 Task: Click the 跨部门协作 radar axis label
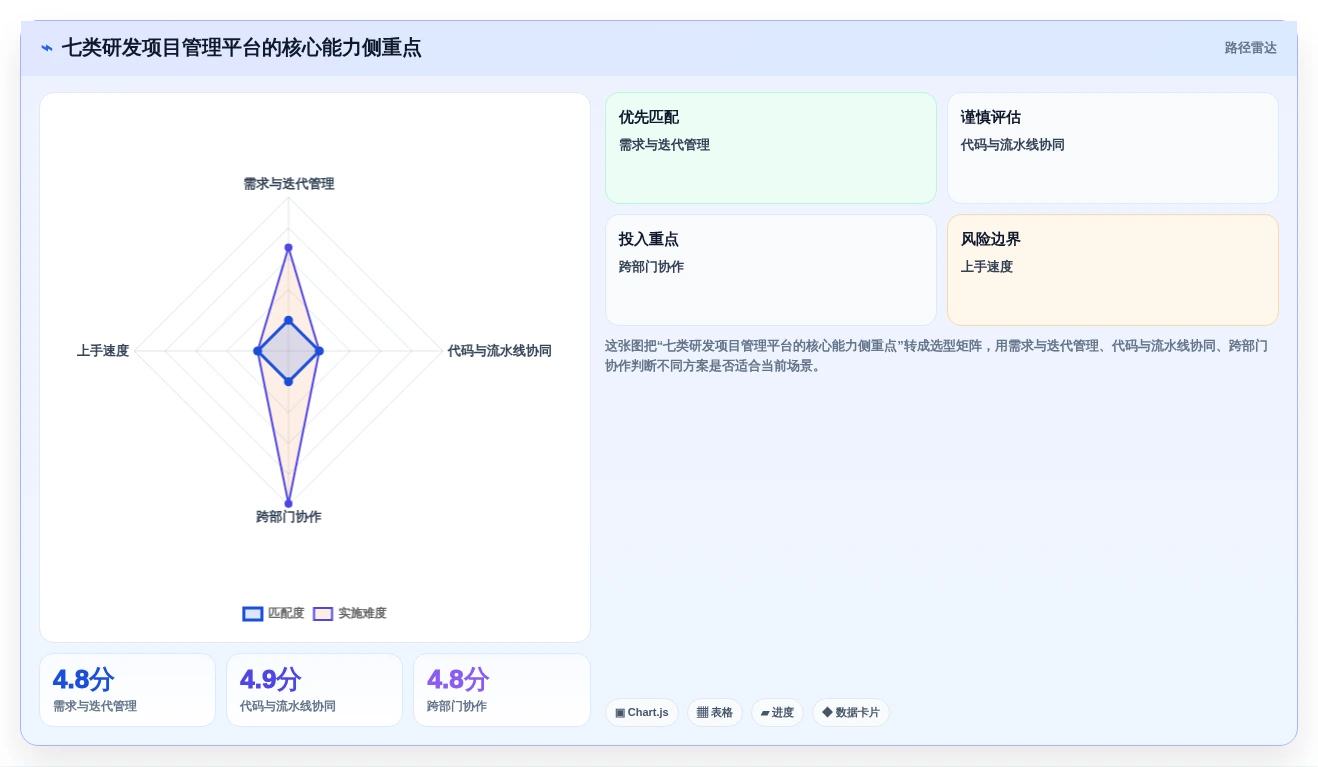(x=289, y=517)
